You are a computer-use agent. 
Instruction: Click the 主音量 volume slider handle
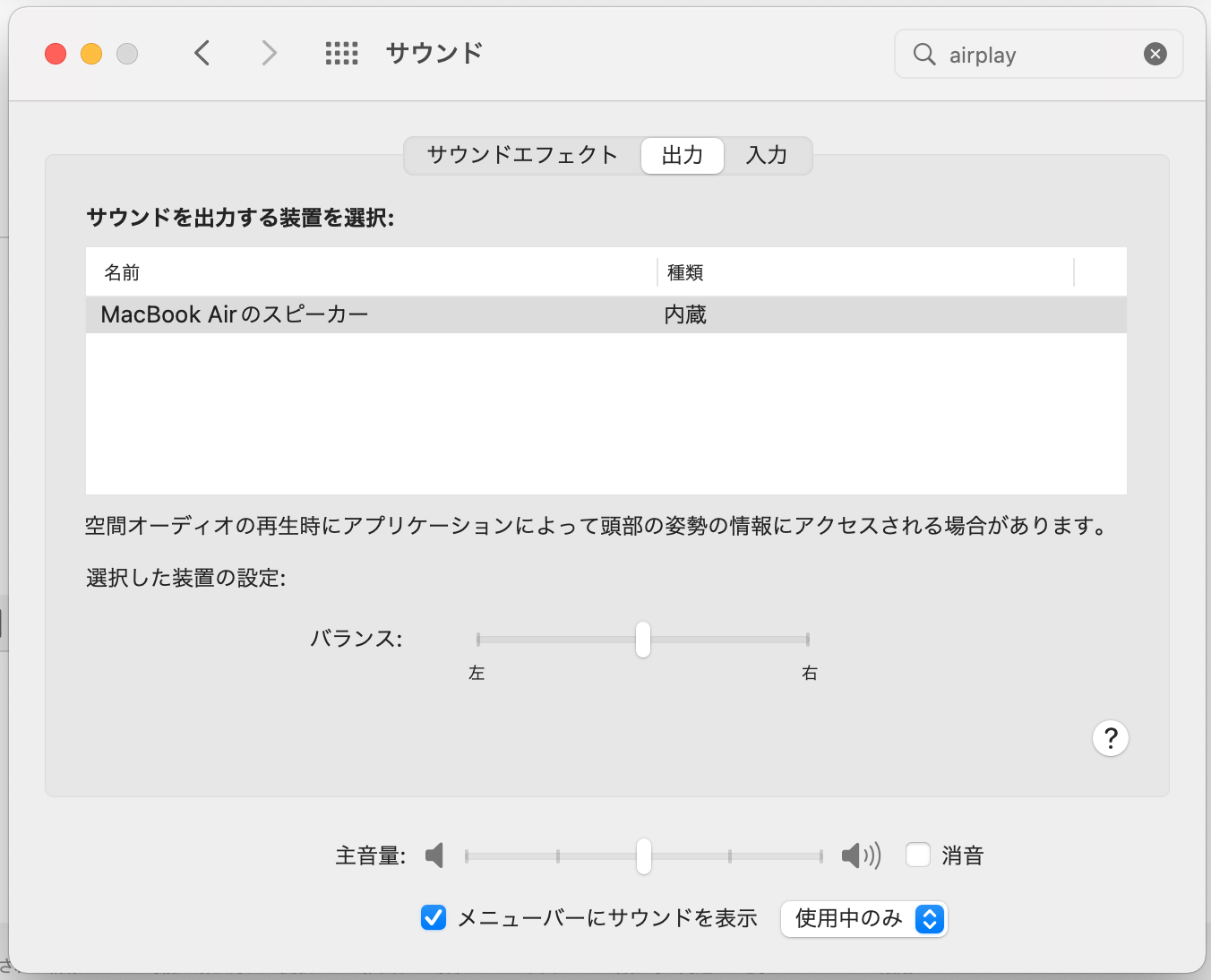pos(644,856)
